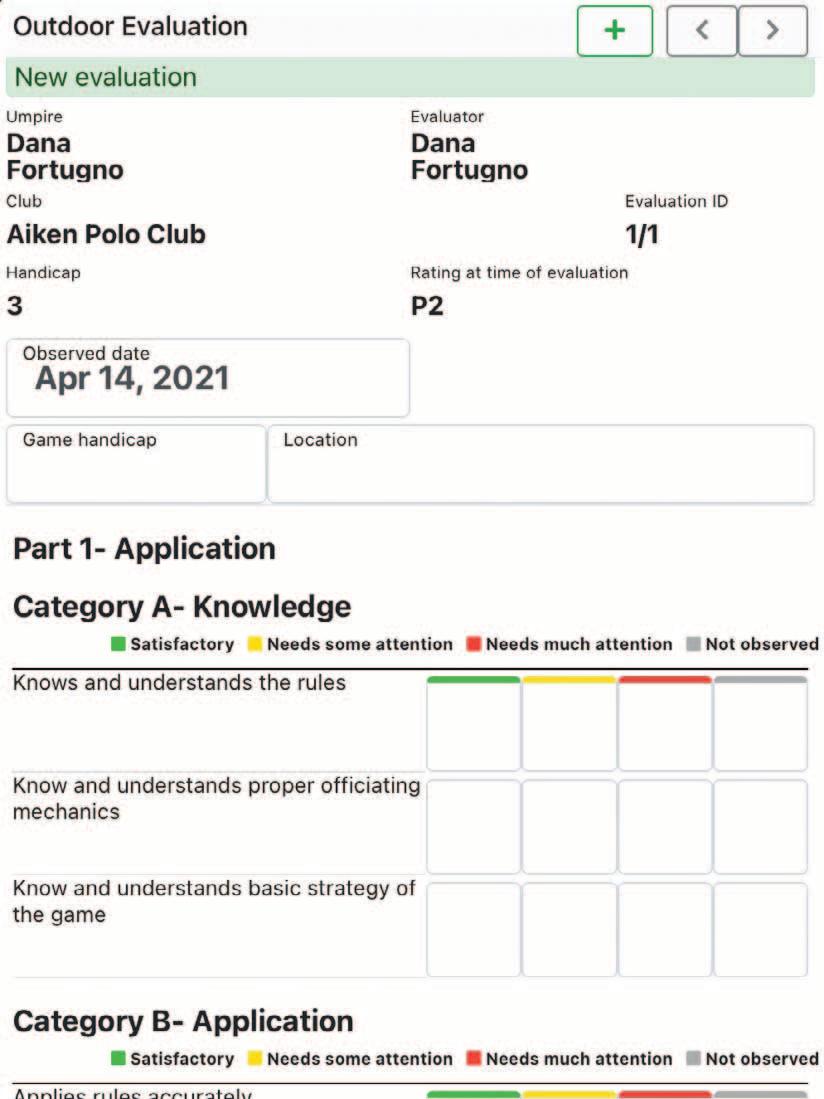Set basic strategy row to Satisfactory
Image resolution: width=824 pixels, height=1099 pixels.
(x=474, y=929)
